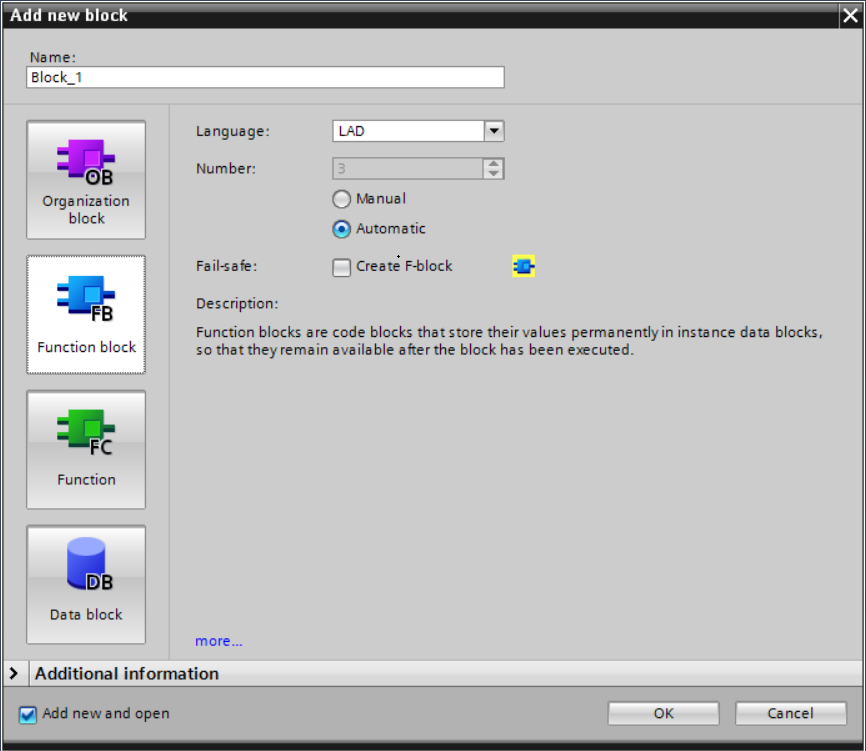
Task: Increase block number with up stepper arrow
Action: (x=494, y=163)
